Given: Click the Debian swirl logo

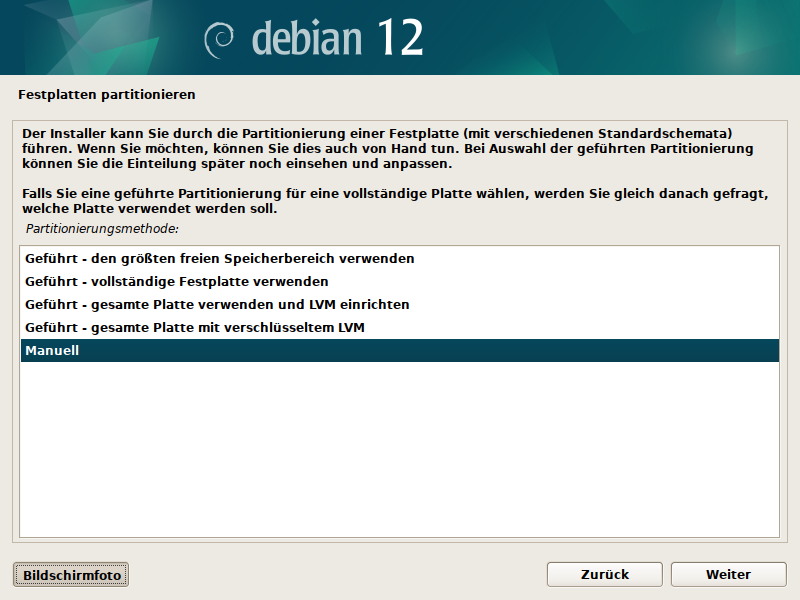Looking at the screenshot, I should [220, 40].
